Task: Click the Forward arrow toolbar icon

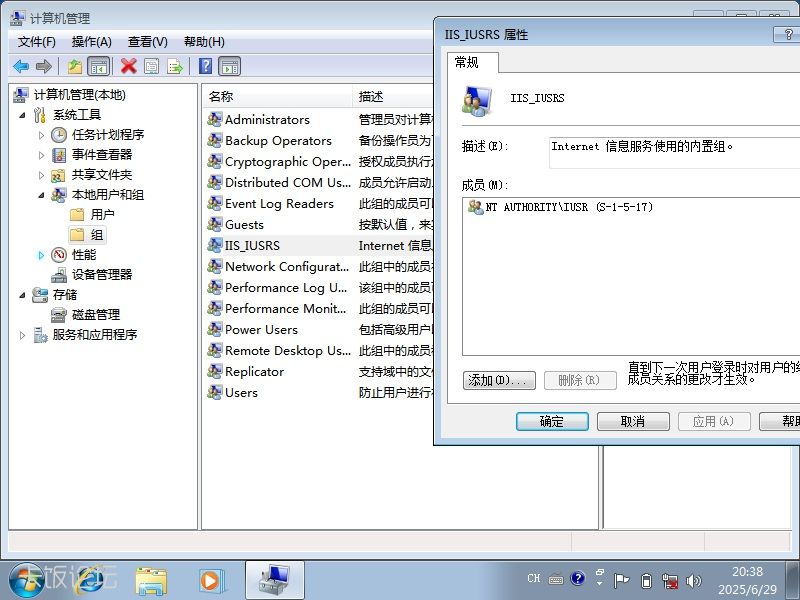Action: click(44, 66)
